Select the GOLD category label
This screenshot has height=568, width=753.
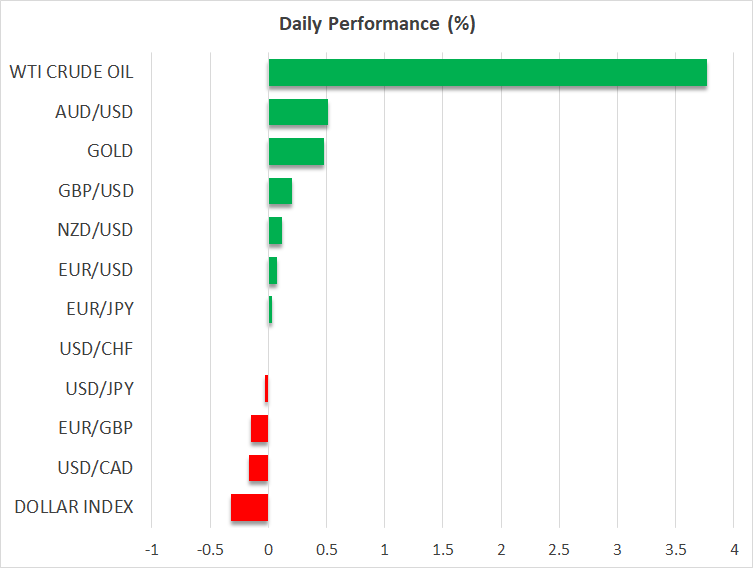point(110,151)
